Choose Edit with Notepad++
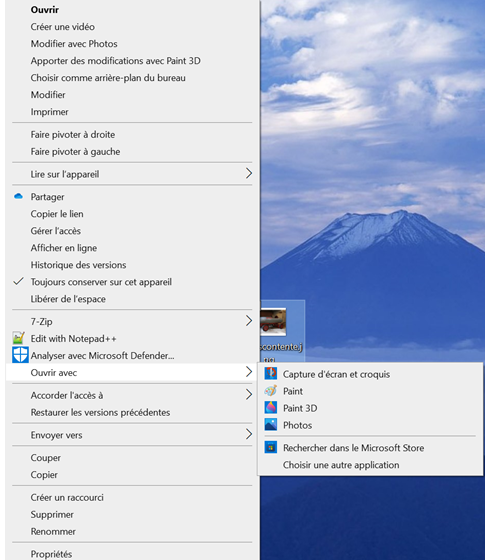 point(132,339)
